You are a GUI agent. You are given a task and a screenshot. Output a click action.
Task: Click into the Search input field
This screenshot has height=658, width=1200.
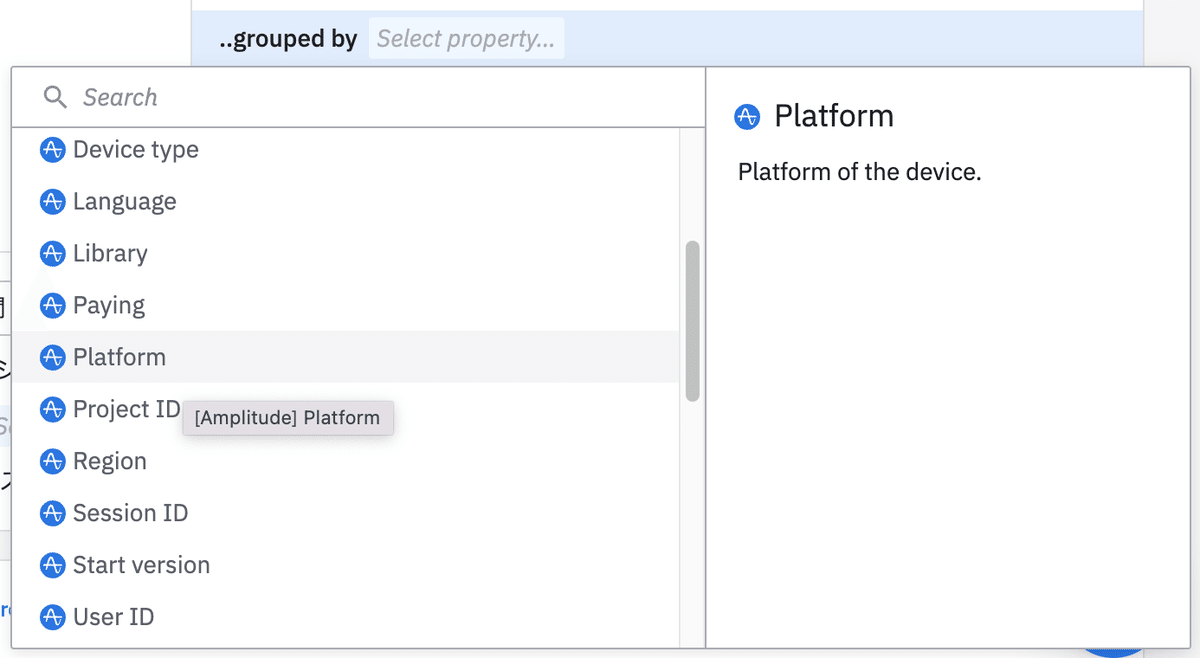[x=380, y=97]
